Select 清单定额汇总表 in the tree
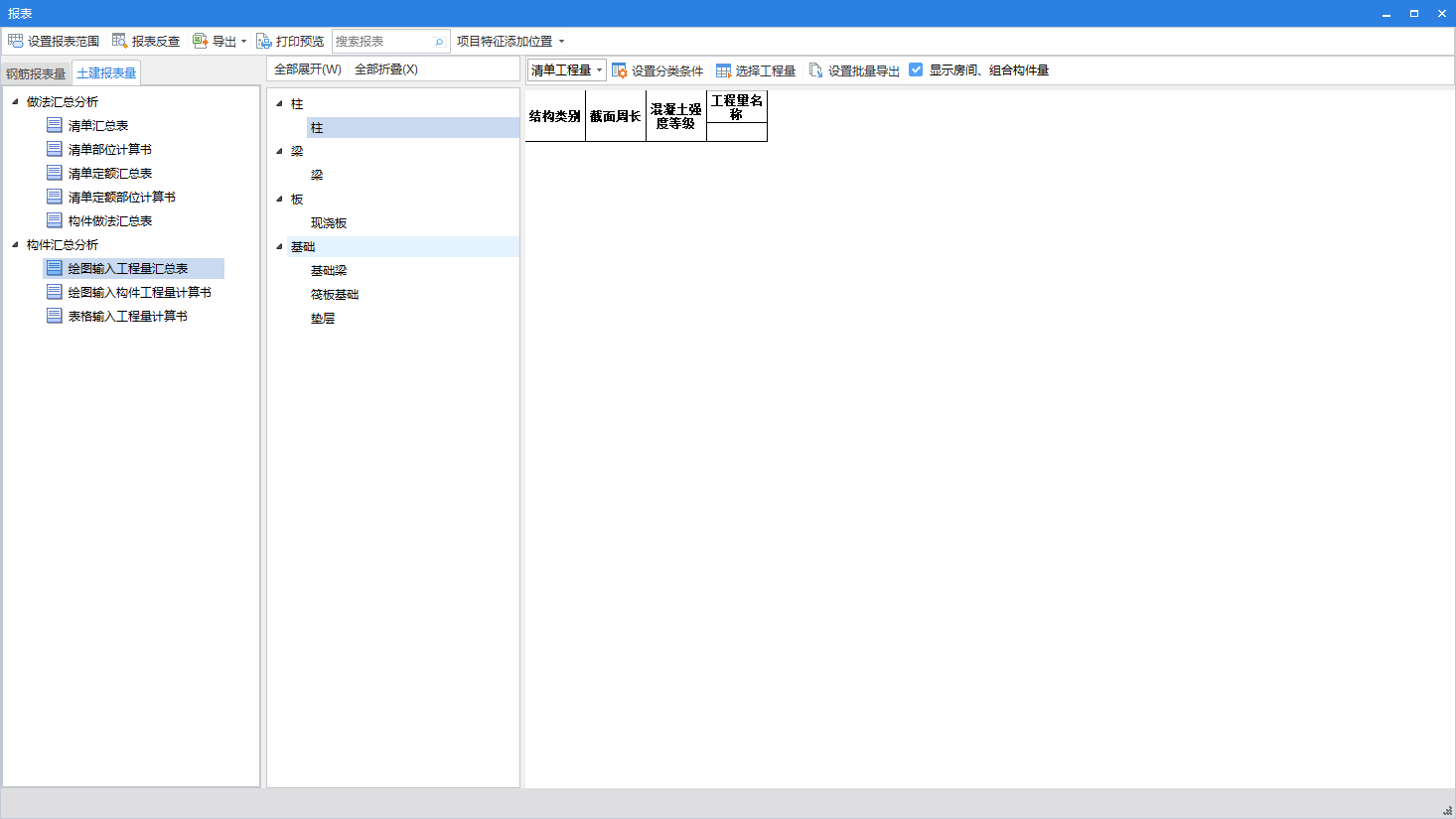The image size is (1456, 819). click(x=110, y=173)
